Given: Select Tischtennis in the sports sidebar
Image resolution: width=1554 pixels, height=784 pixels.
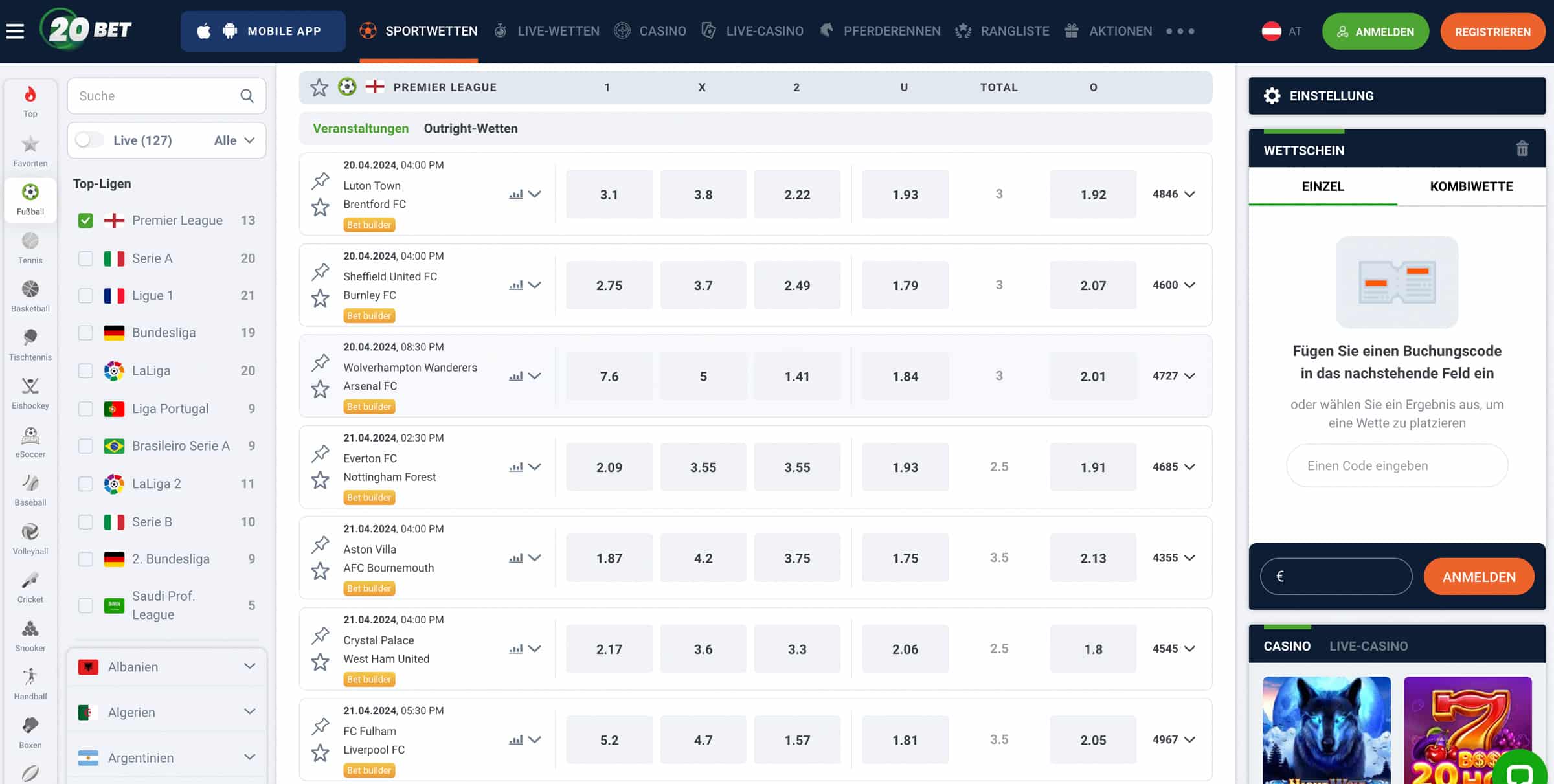Looking at the screenshot, I should click(x=30, y=345).
